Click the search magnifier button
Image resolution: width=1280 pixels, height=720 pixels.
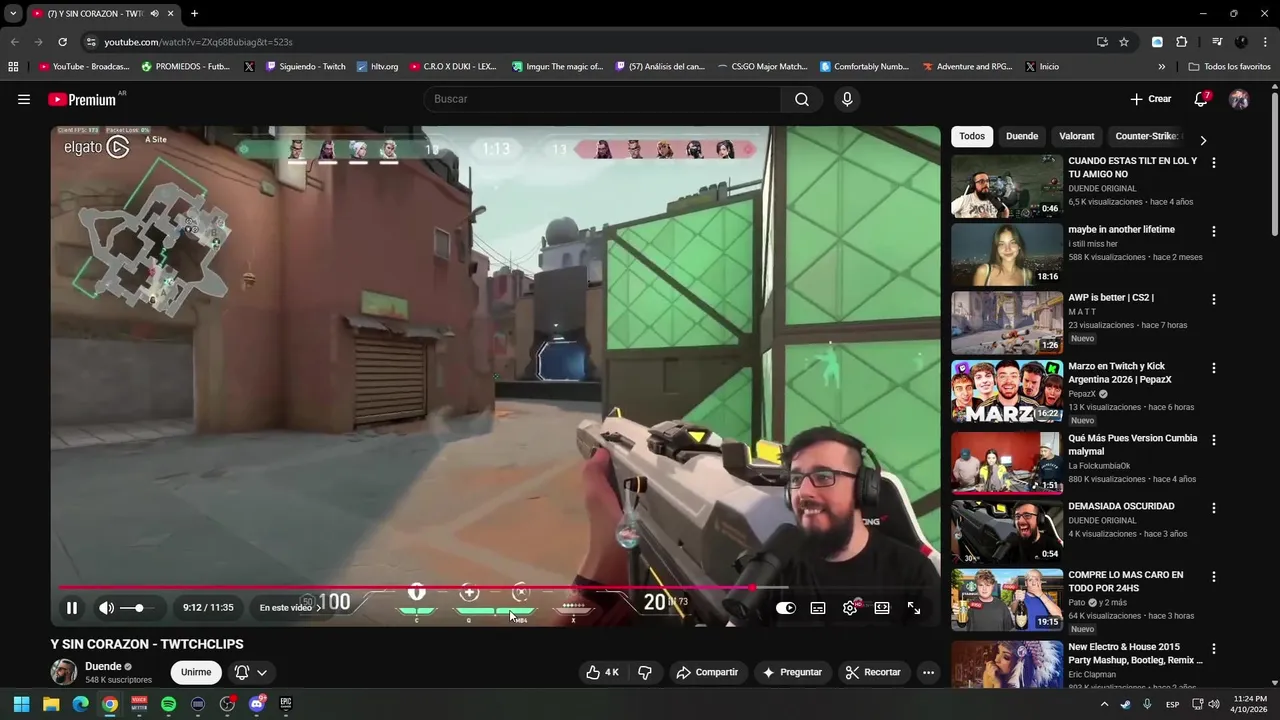(802, 99)
